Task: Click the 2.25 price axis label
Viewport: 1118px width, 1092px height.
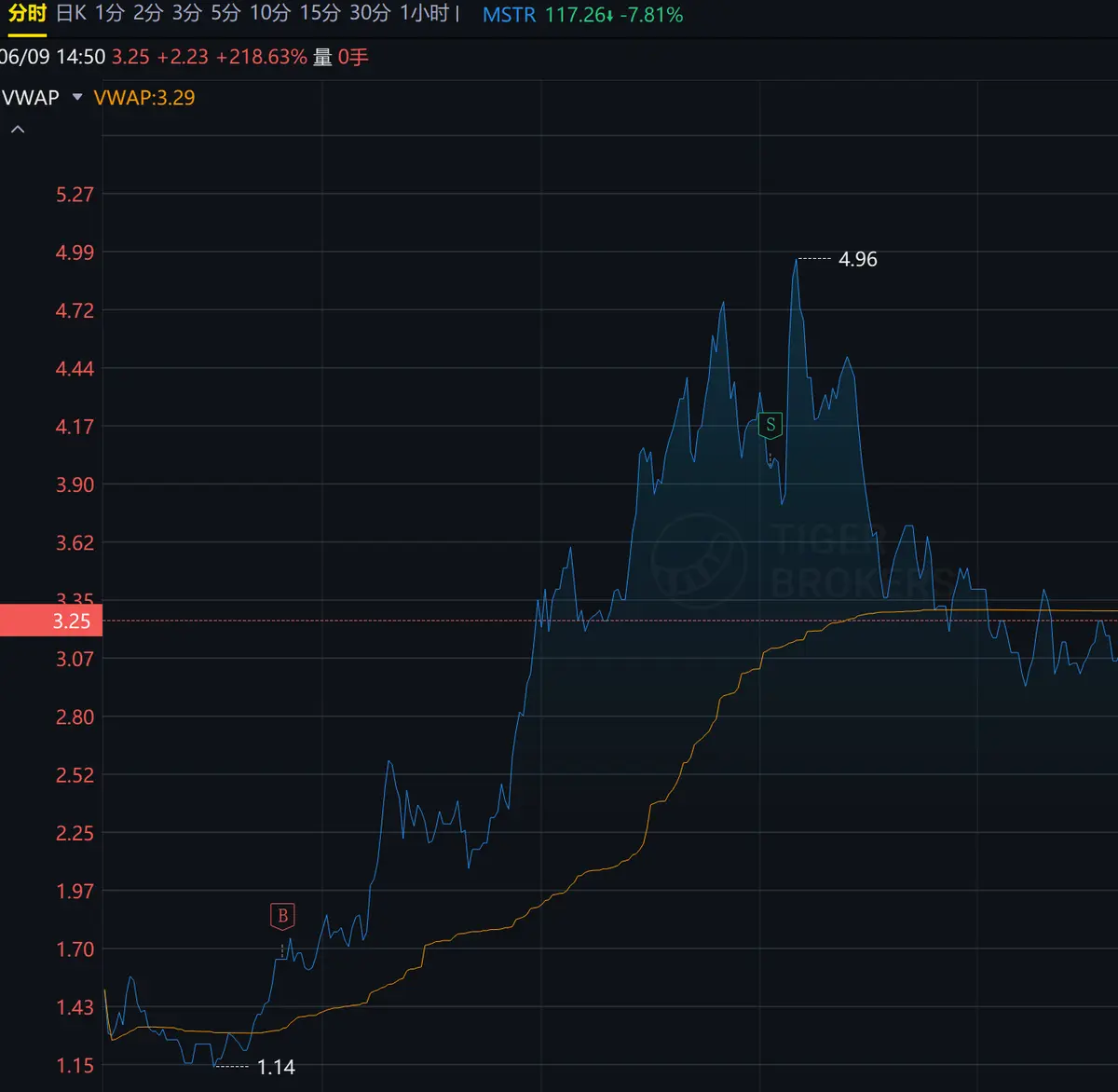Action: coord(75,832)
